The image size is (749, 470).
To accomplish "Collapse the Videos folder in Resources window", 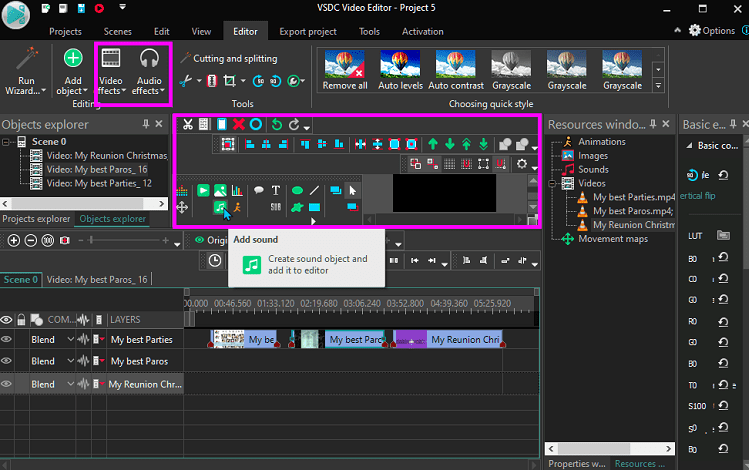I will tap(552, 183).
